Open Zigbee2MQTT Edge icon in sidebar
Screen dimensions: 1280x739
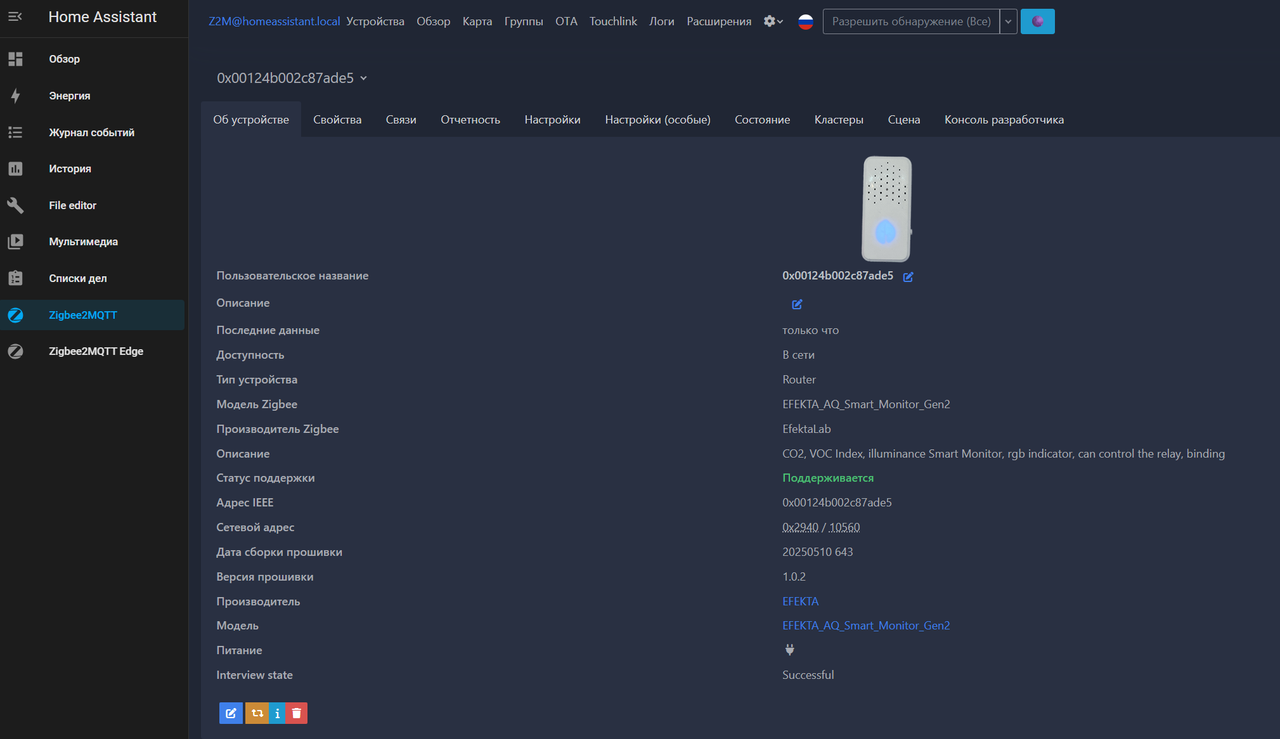click(15, 351)
